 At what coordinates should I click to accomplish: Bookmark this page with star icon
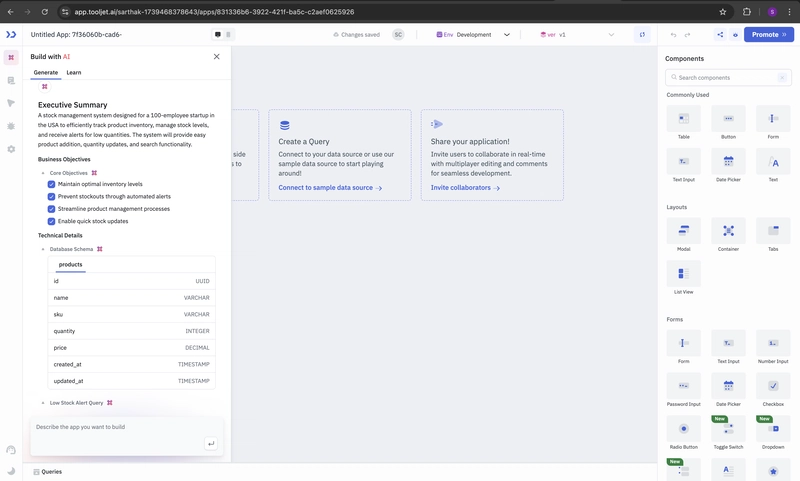coord(722,12)
